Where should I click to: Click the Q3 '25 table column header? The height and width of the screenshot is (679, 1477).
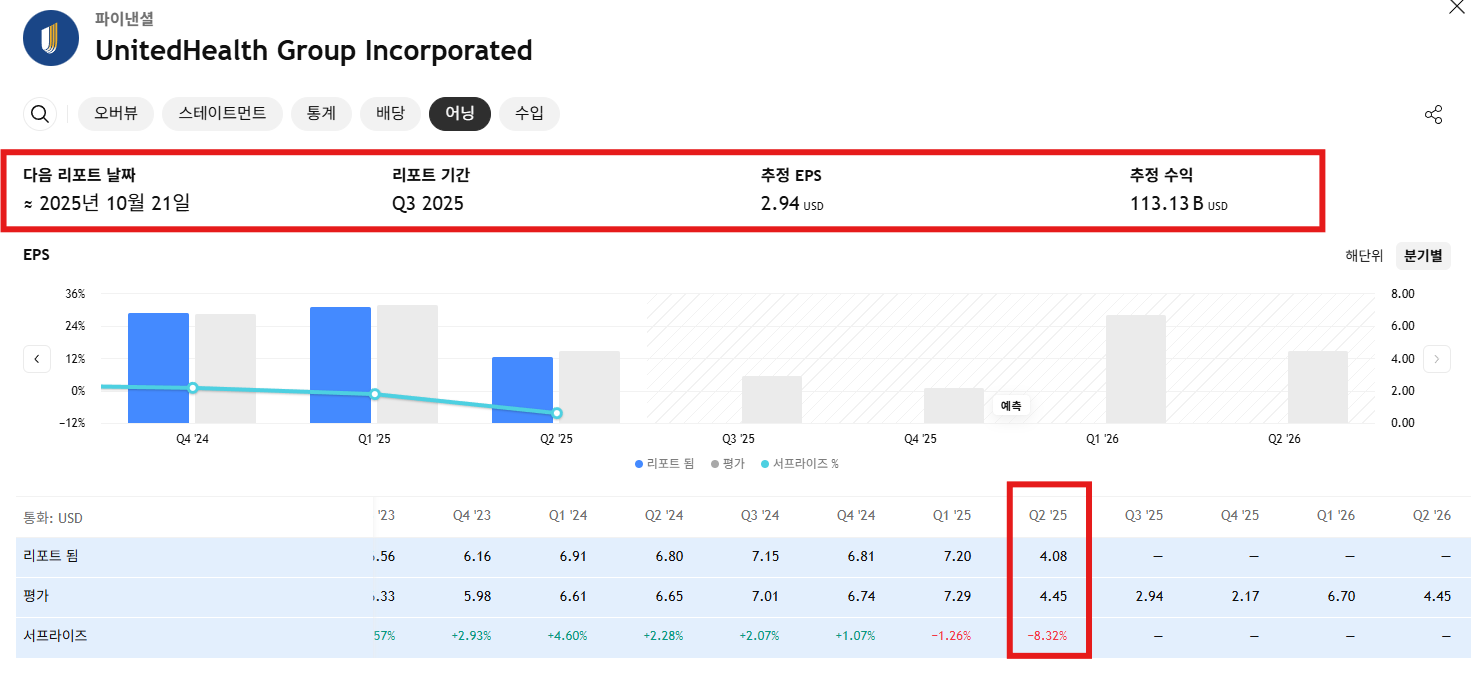(1144, 516)
